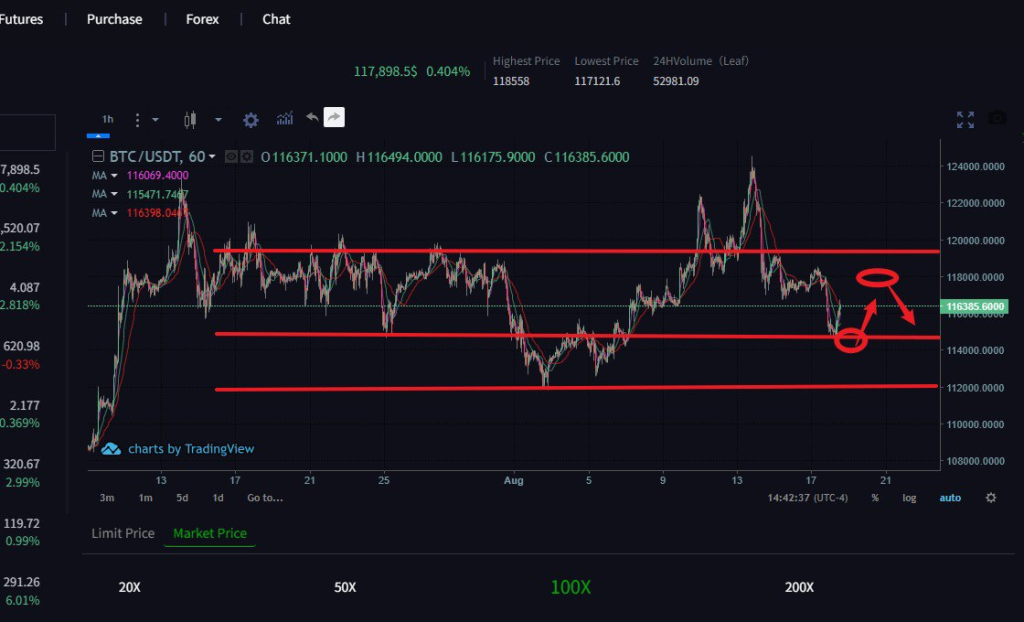
Task: Click the redo arrow in chart toolbar
Action: pos(334,118)
